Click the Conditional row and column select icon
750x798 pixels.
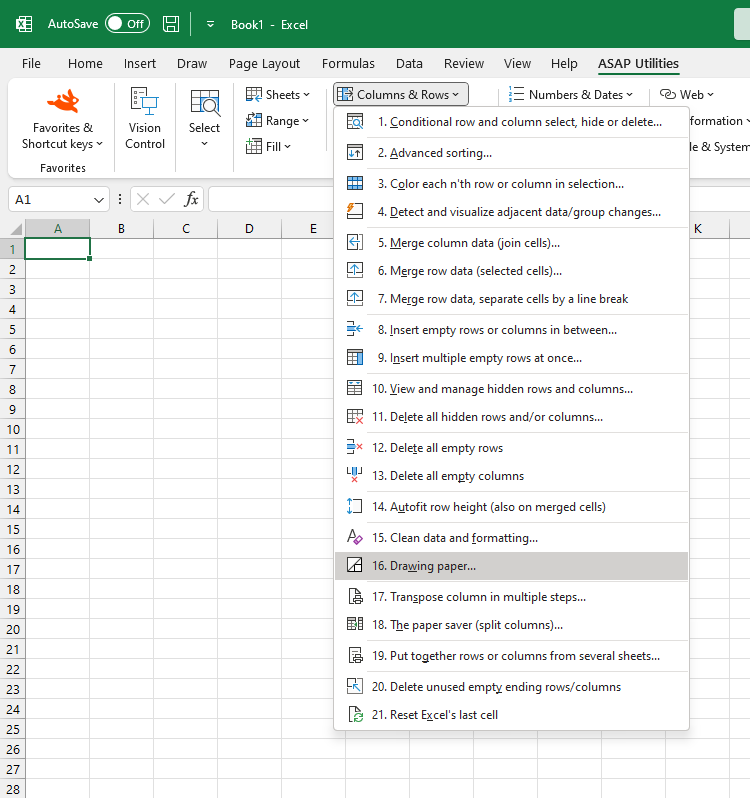coord(355,122)
